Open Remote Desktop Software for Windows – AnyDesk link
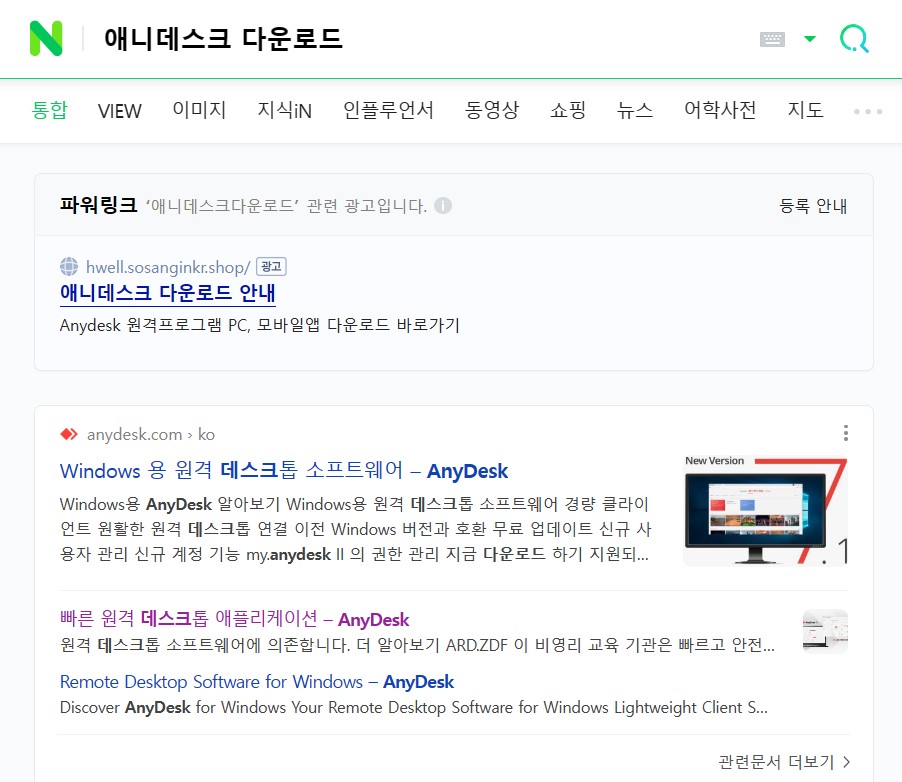The width and height of the screenshot is (902, 782). 257,682
